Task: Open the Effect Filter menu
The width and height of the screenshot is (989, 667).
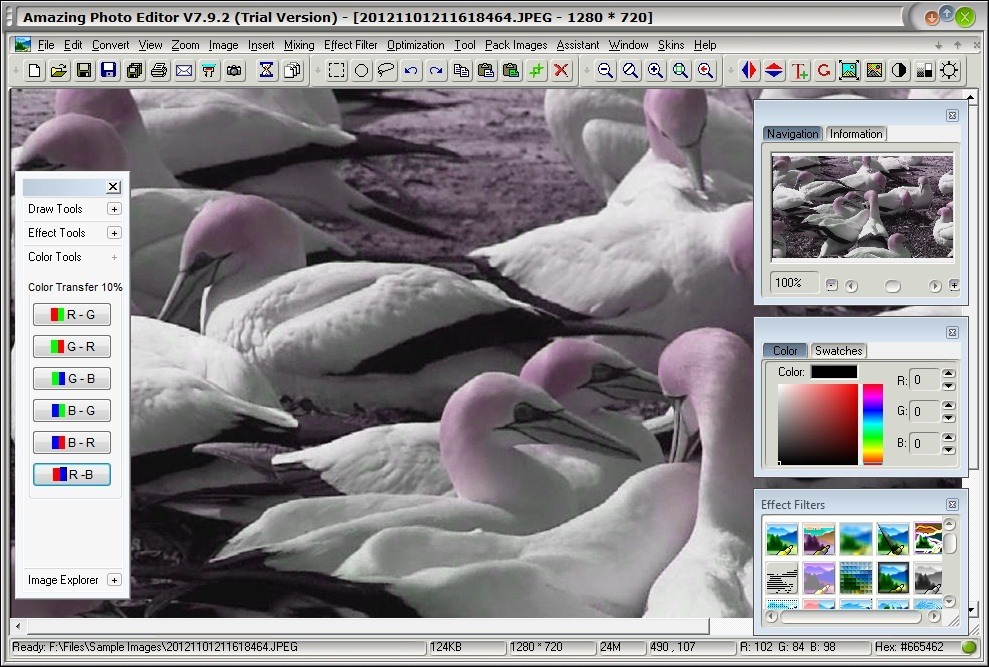Action: pyautogui.click(x=351, y=45)
